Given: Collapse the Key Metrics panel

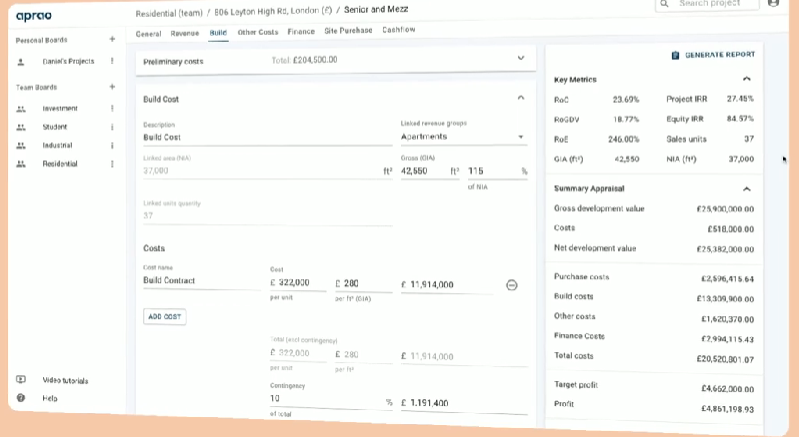Looking at the screenshot, I should click(746, 79).
